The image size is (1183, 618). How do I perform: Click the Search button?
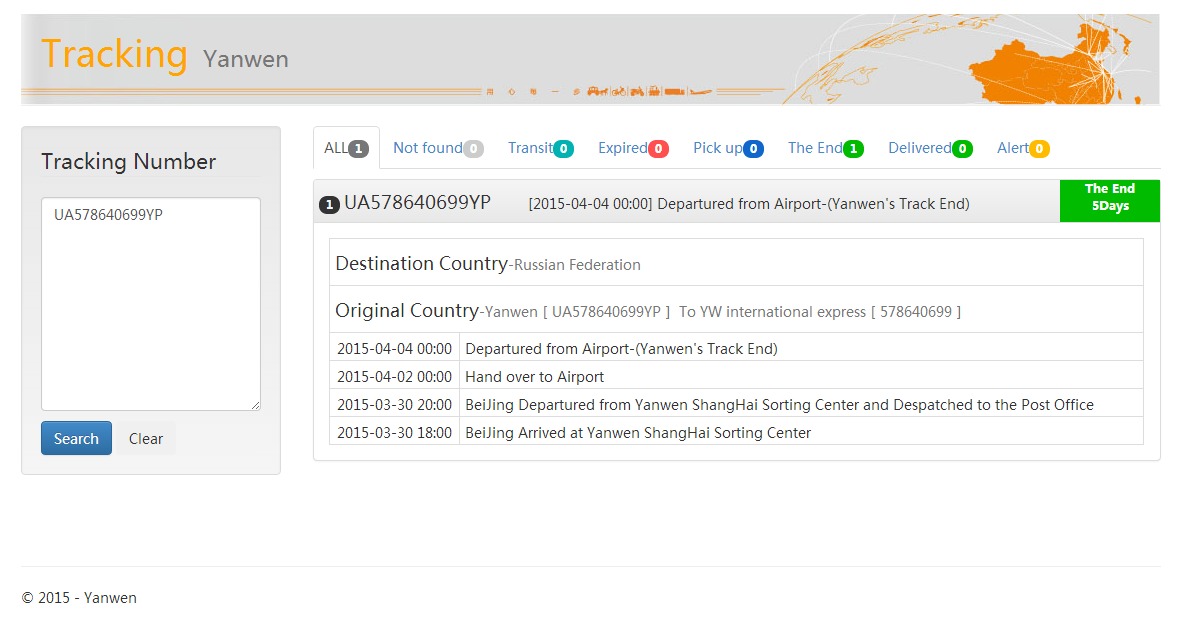tap(76, 438)
